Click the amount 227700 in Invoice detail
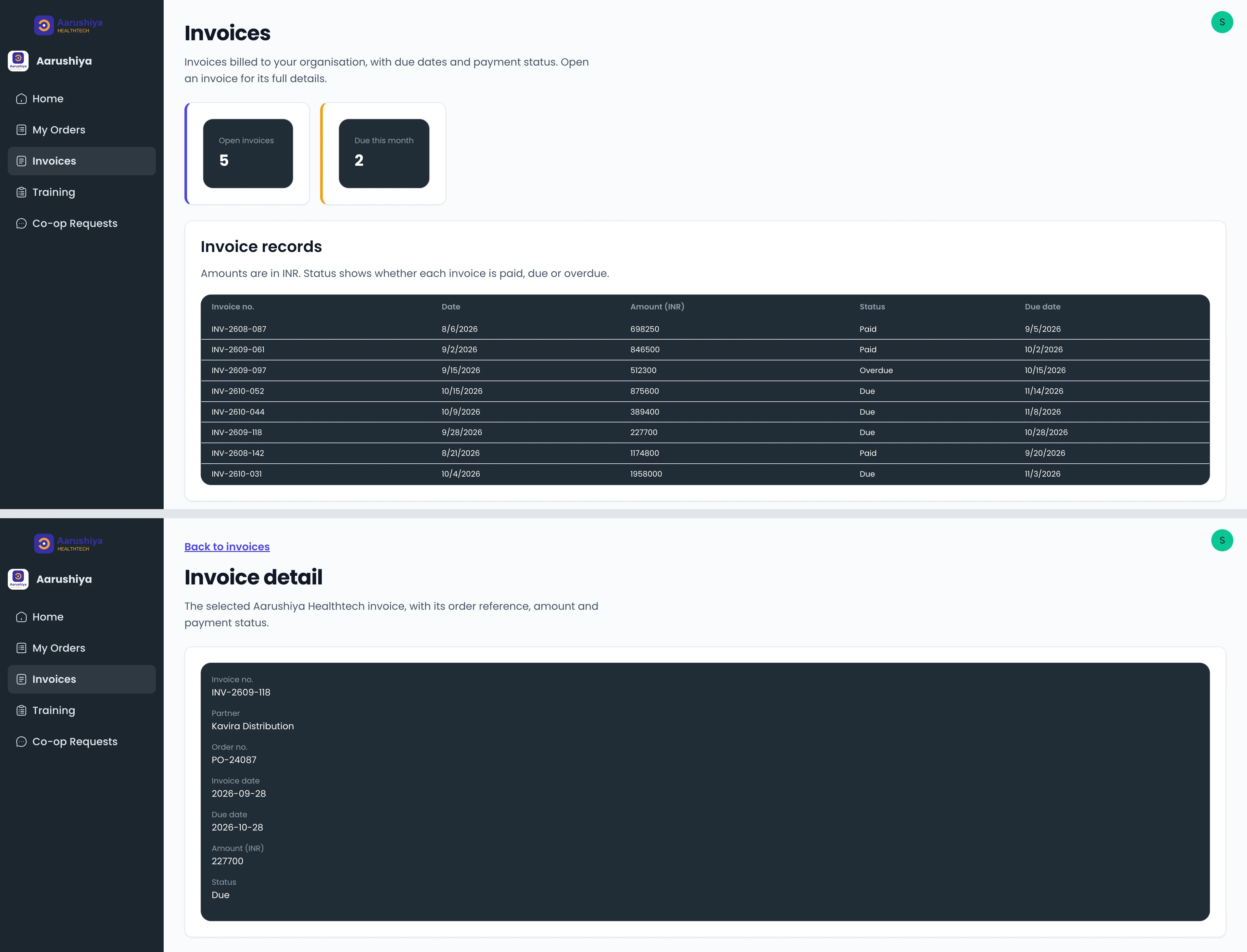Image resolution: width=1247 pixels, height=952 pixels. [227, 861]
